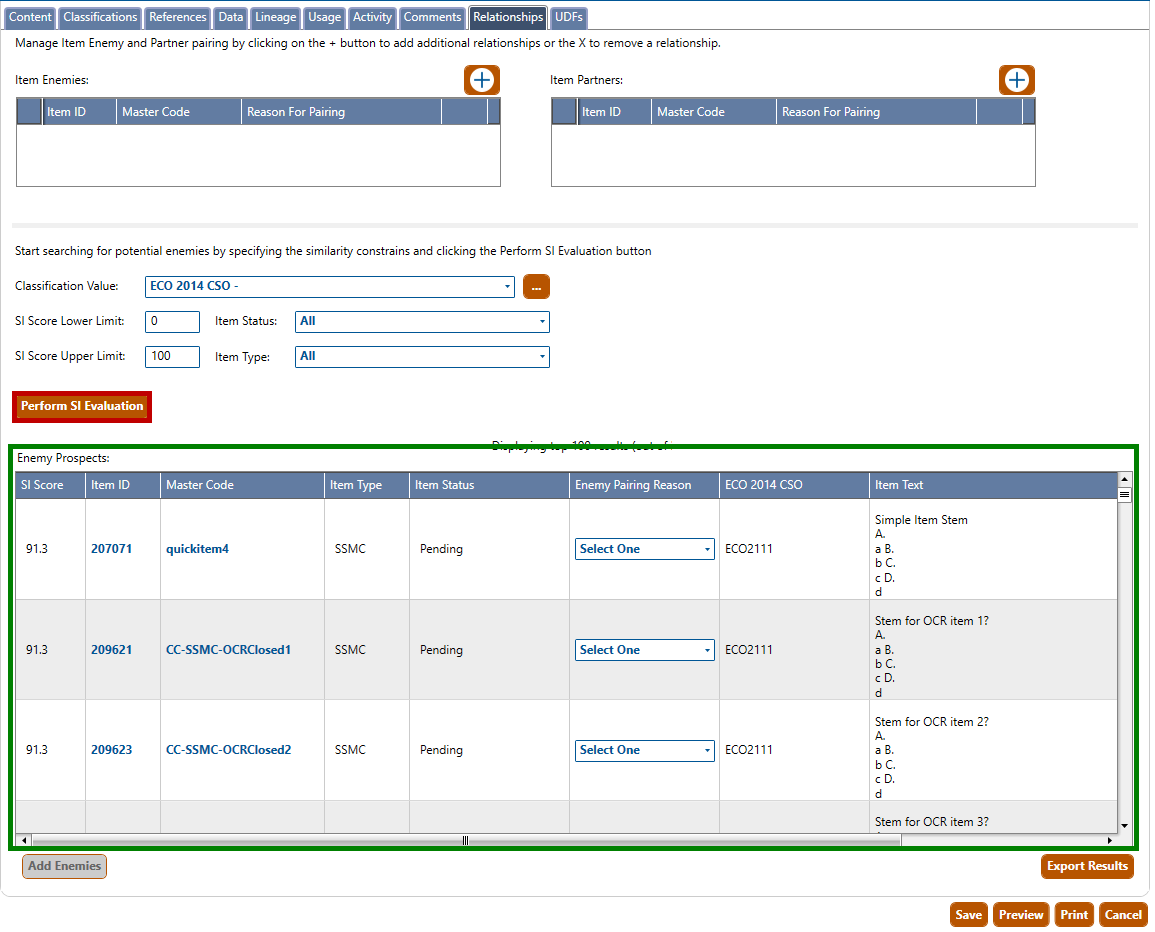Open the Item Status dropdown
Image resolution: width=1155 pixels, height=932 pixels.
(421, 321)
